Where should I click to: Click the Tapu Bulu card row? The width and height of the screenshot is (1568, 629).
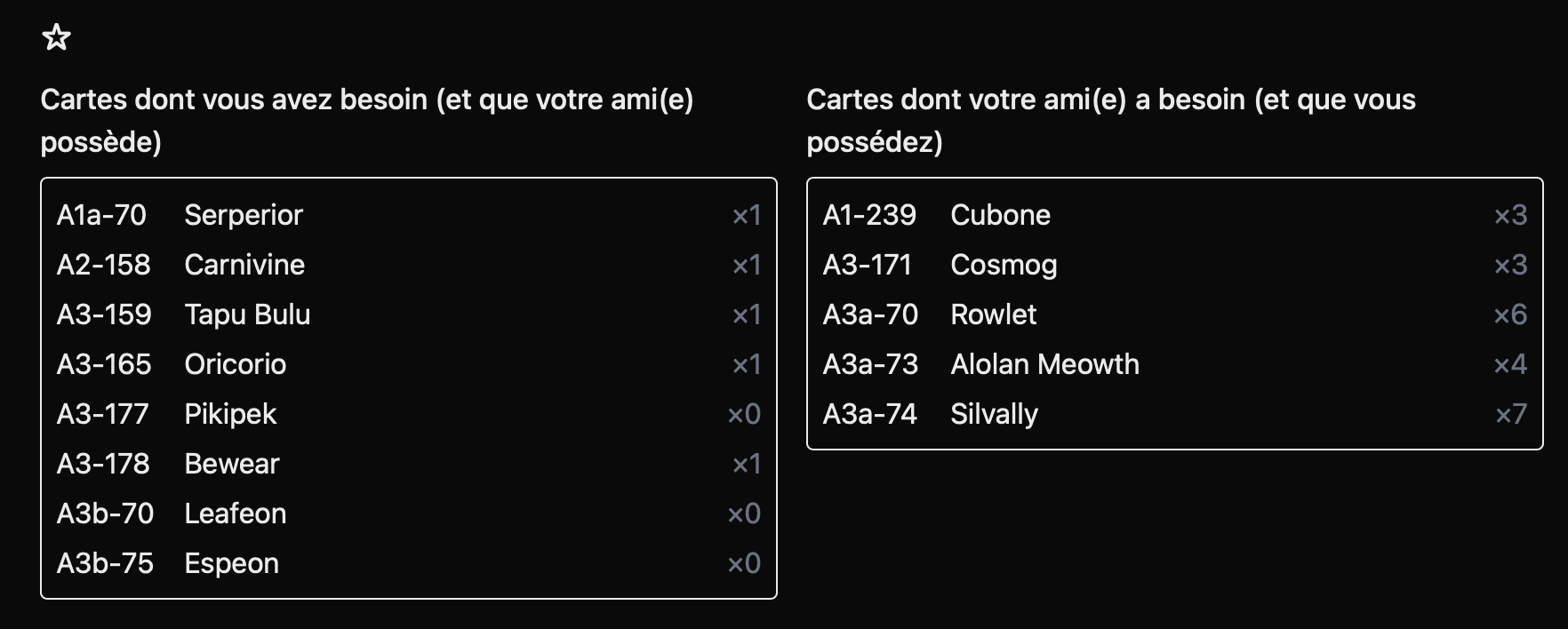(x=247, y=314)
